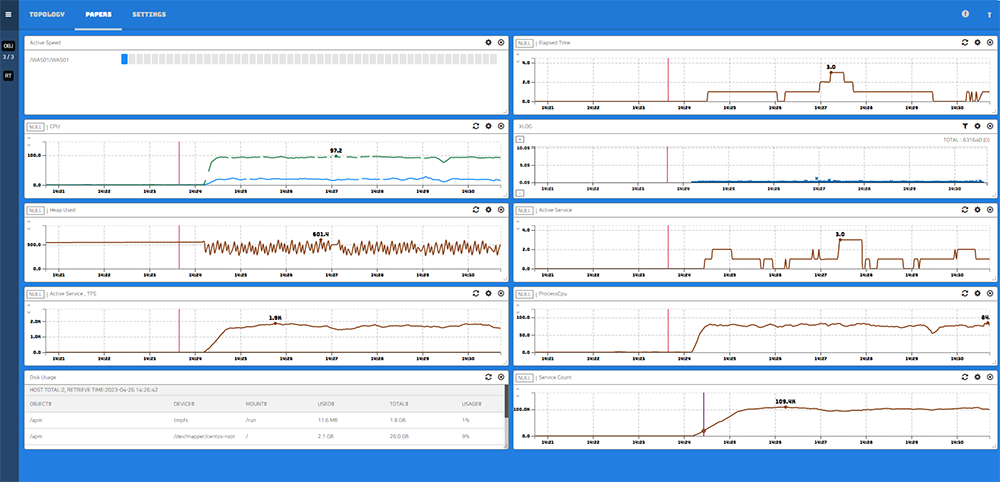This screenshot has height=482, width=1000.
Task: Click NULL tag on Service Count panel
Action: point(524,377)
